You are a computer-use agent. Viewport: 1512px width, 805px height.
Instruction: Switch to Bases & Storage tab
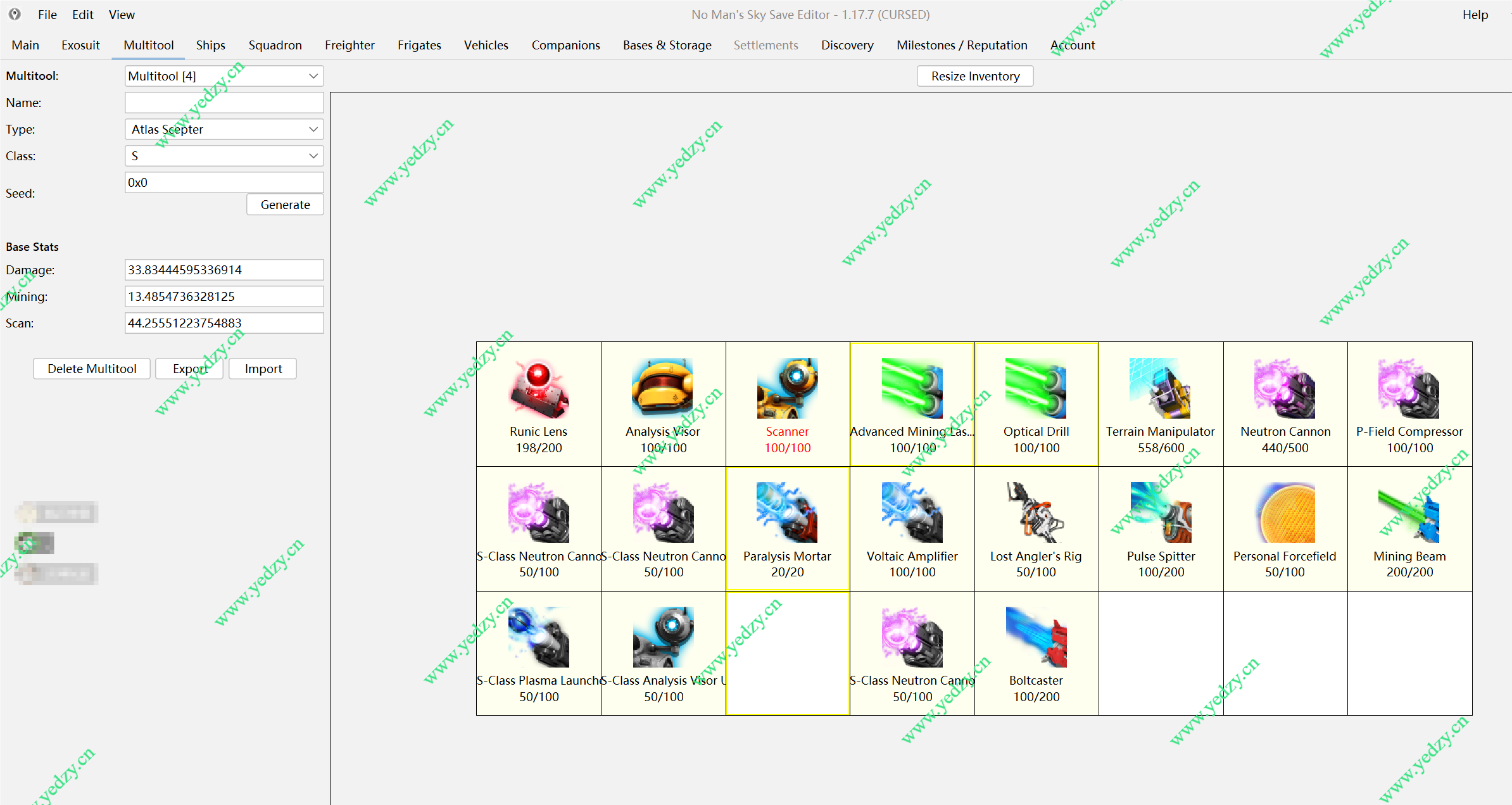pyautogui.click(x=667, y=45)
